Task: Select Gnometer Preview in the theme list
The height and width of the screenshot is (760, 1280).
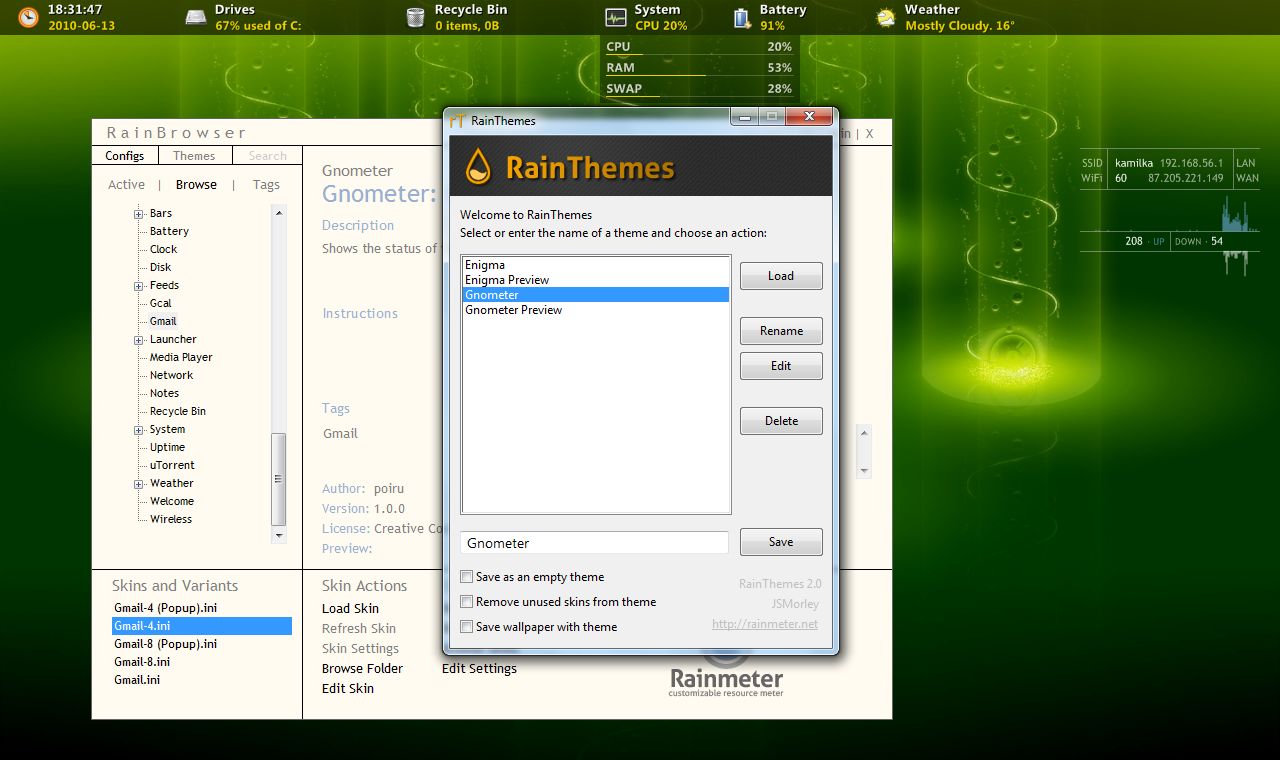Action: (595, 310)
